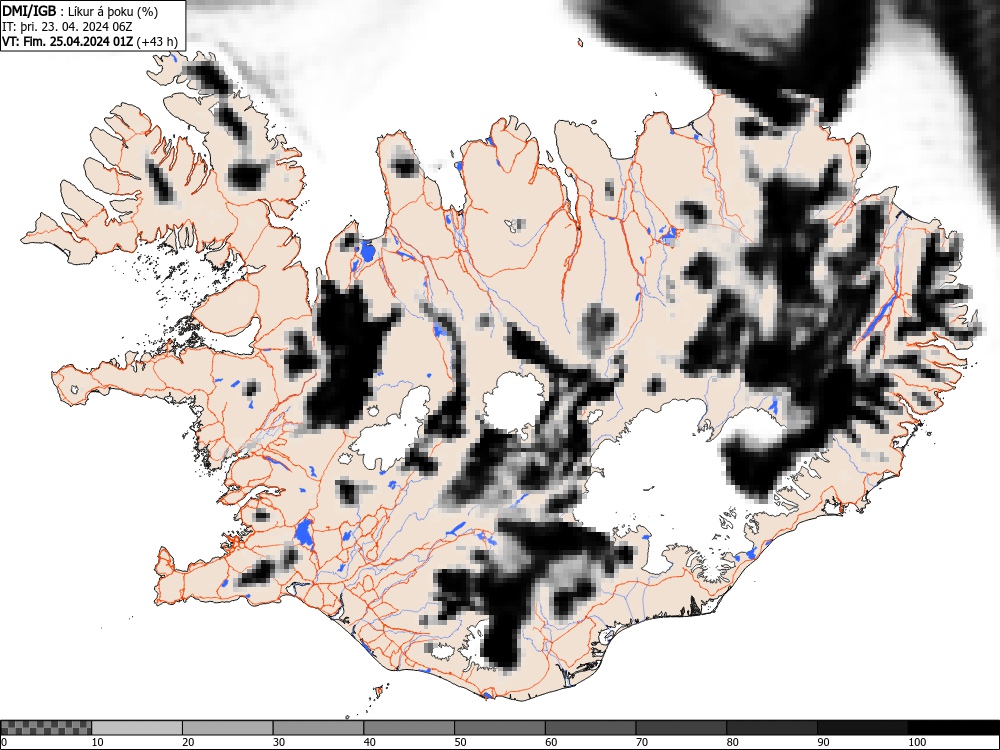Viewport: 1000px width, 750px height.
Task: Click the legend label '0'
Action: (x=4, y=742)
